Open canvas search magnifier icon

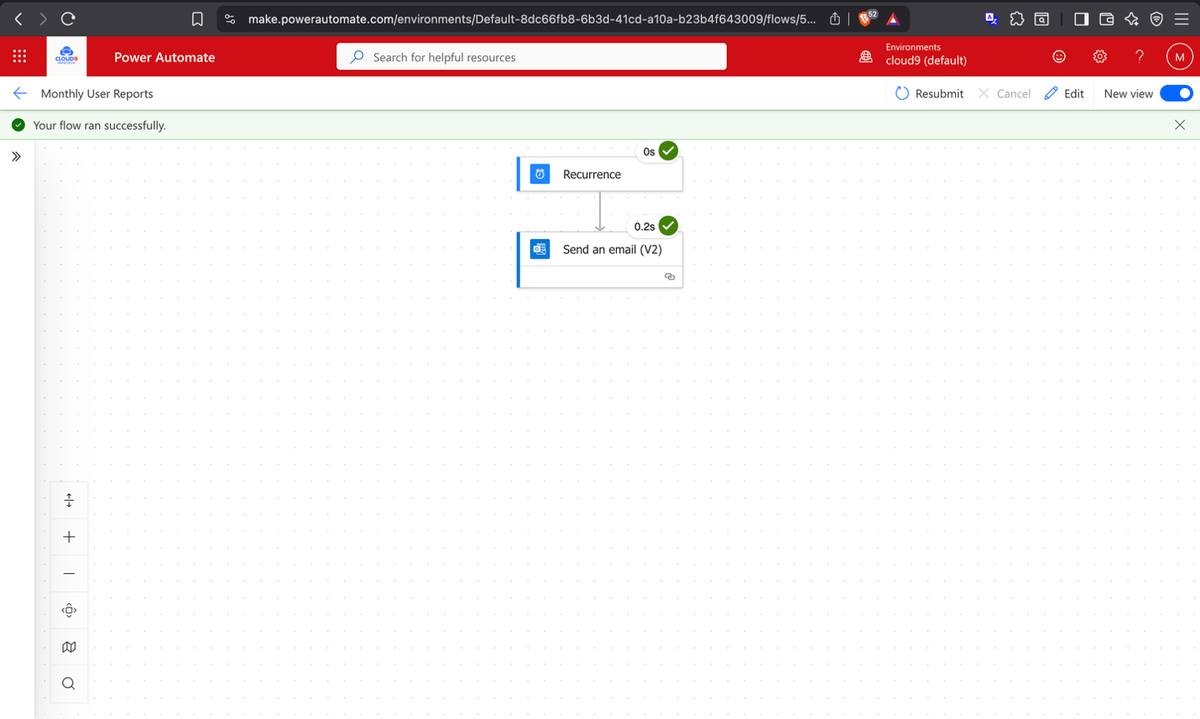68,684
